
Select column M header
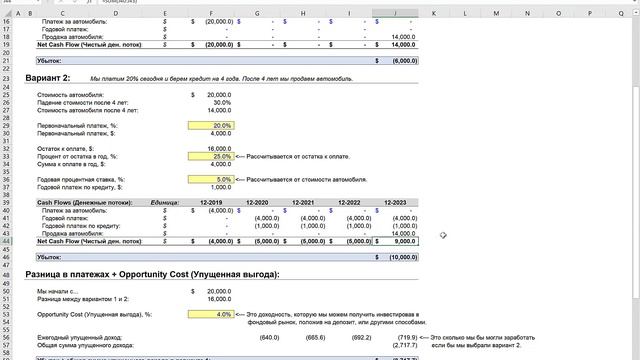pyautogui.click(x=496, y=13)
